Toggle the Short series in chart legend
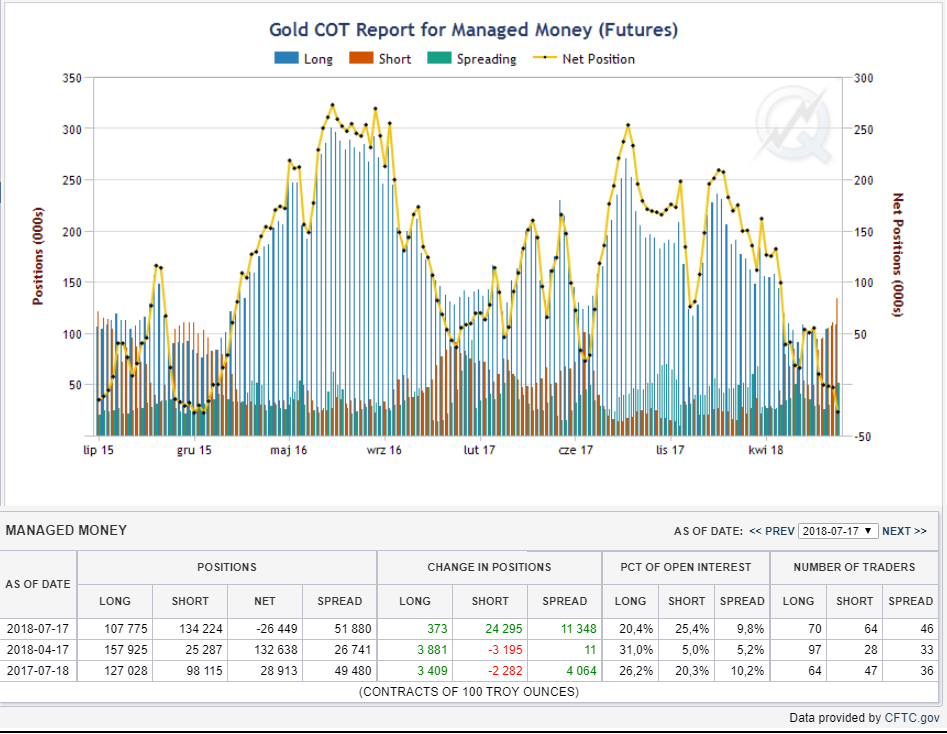The image size is (947, 734). click(x=380, y=59)
